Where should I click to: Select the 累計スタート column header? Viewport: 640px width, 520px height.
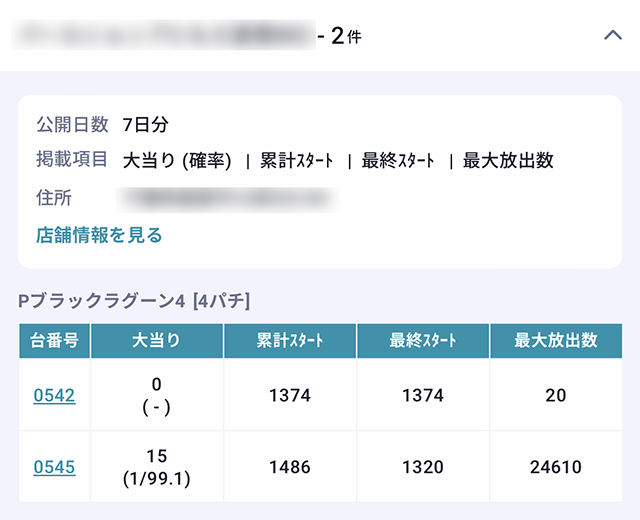[x=290, y=341]
